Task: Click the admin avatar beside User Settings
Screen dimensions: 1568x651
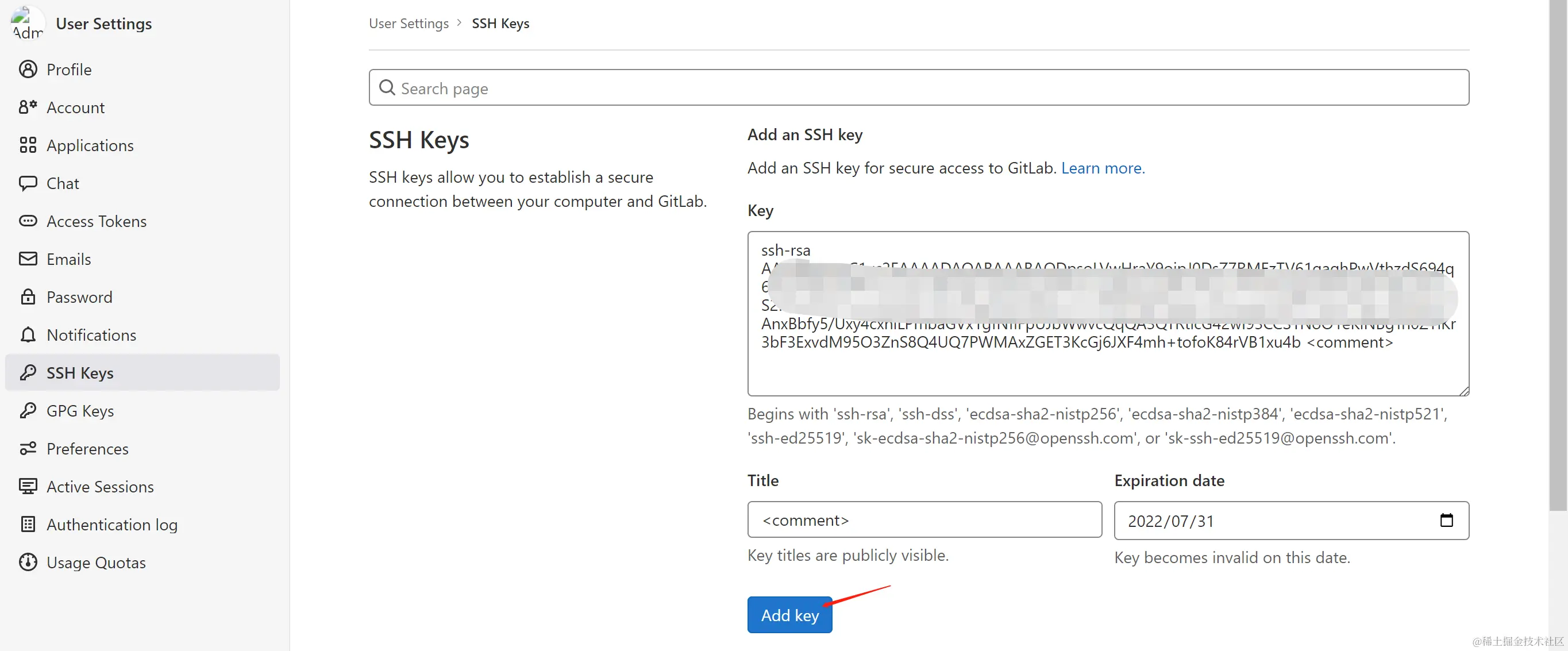Action: (27, 23)
